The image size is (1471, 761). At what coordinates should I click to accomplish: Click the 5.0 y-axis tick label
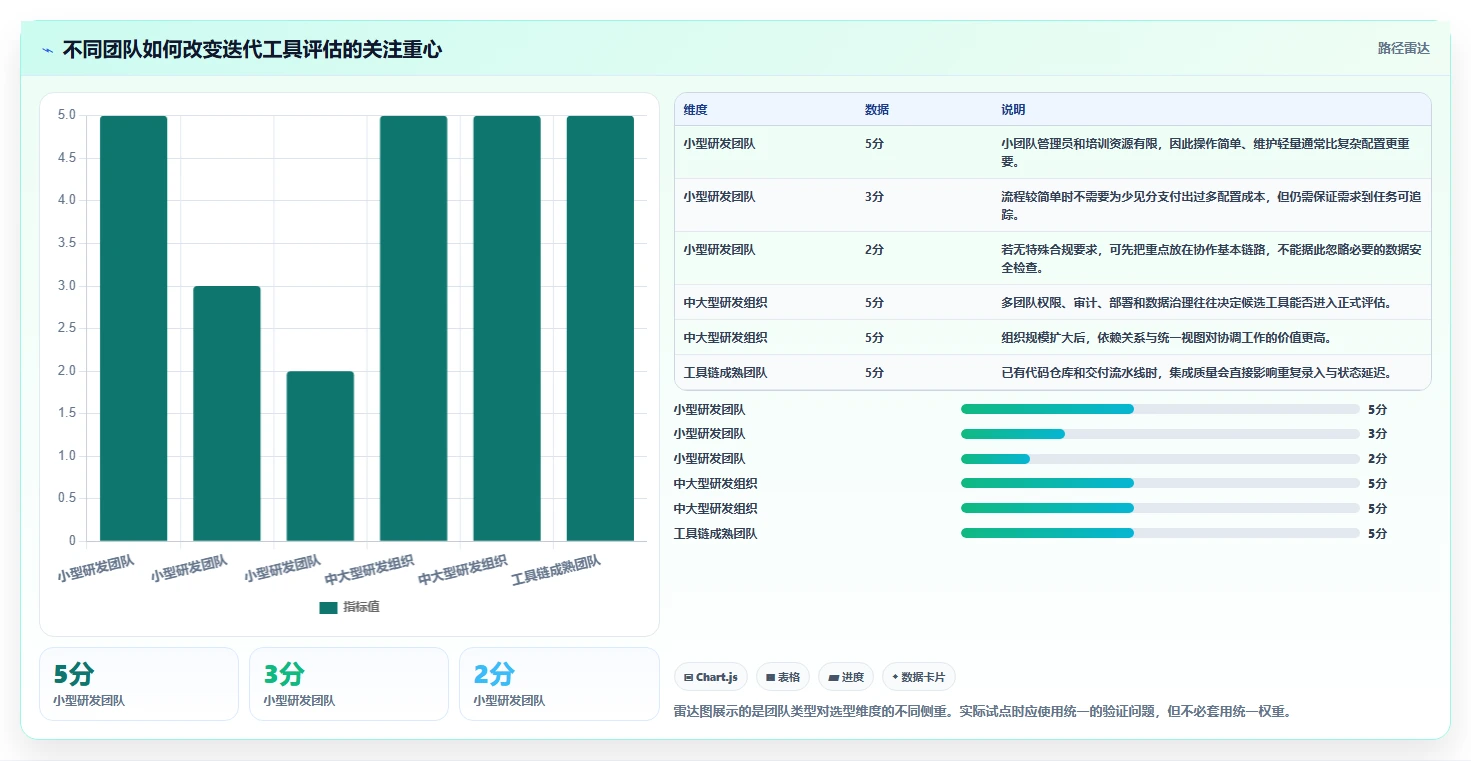pyautogui.click(x=66, y=115)
